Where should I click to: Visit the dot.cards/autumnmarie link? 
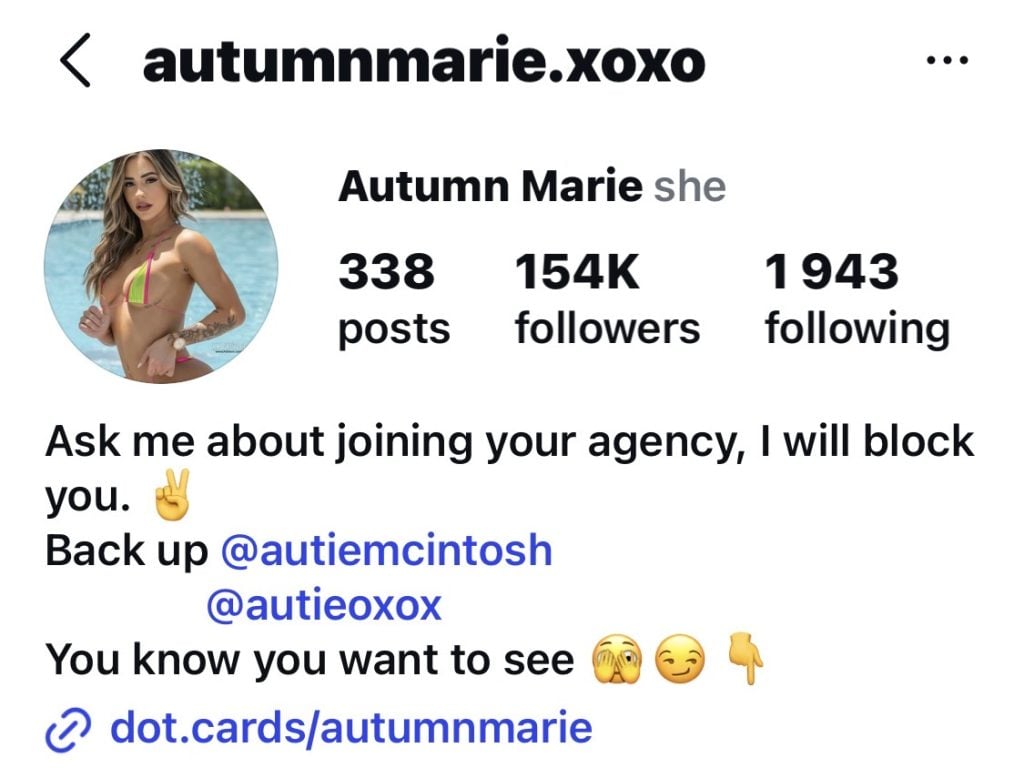tap(351, 728)
